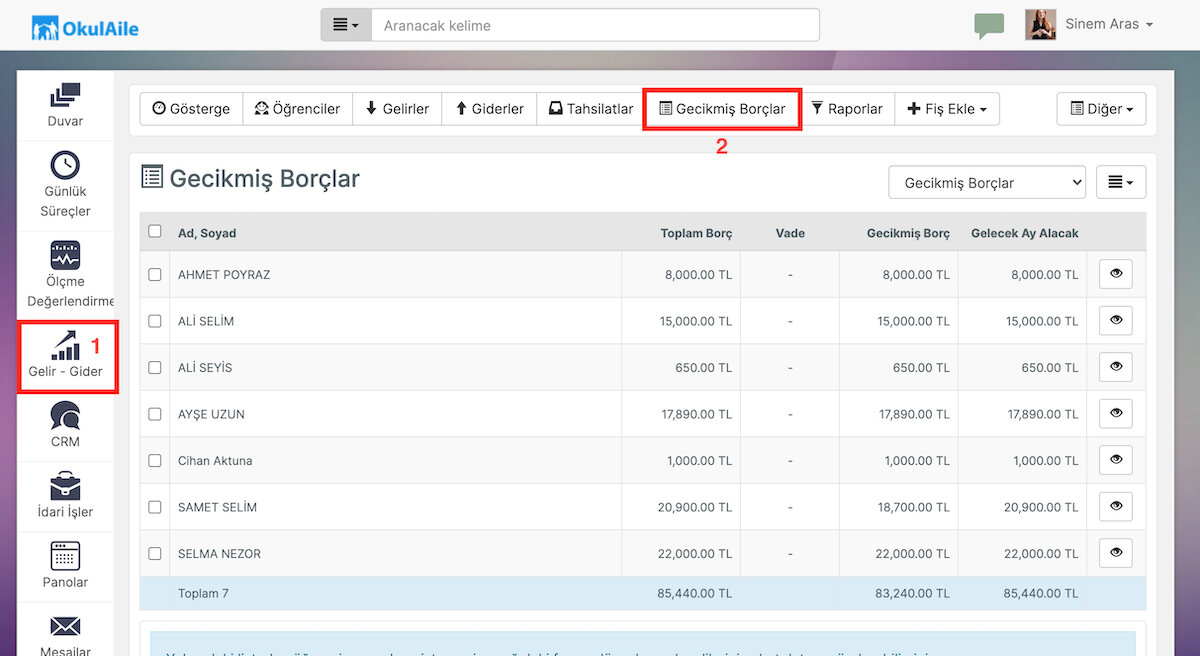Image resolution: width=1200 pixels, height=656 pixels.
Task: Check the ALİ SELİM row checkbox
Action: (155, 321)
